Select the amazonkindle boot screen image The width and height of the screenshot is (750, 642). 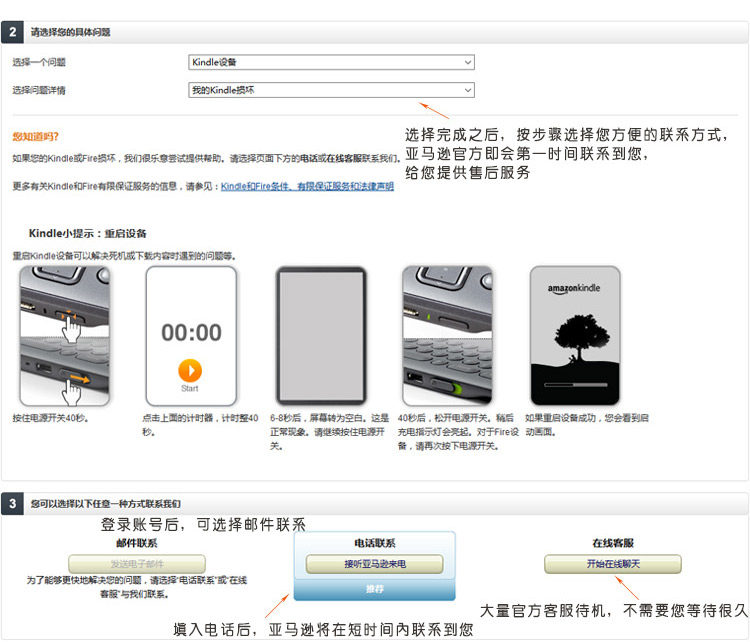(575, 336)
